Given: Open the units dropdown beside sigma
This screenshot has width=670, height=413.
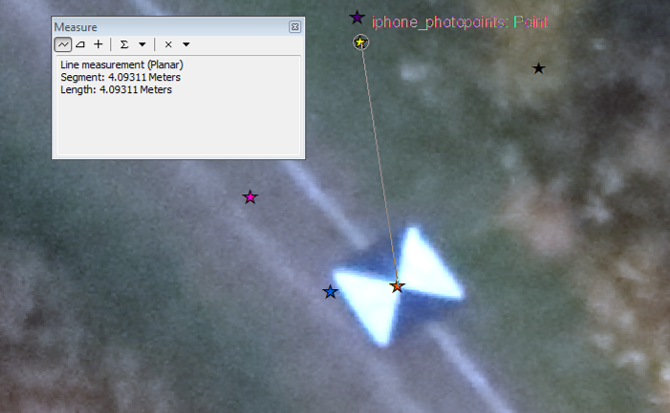Looking at the screenshot, I should 142,44.
